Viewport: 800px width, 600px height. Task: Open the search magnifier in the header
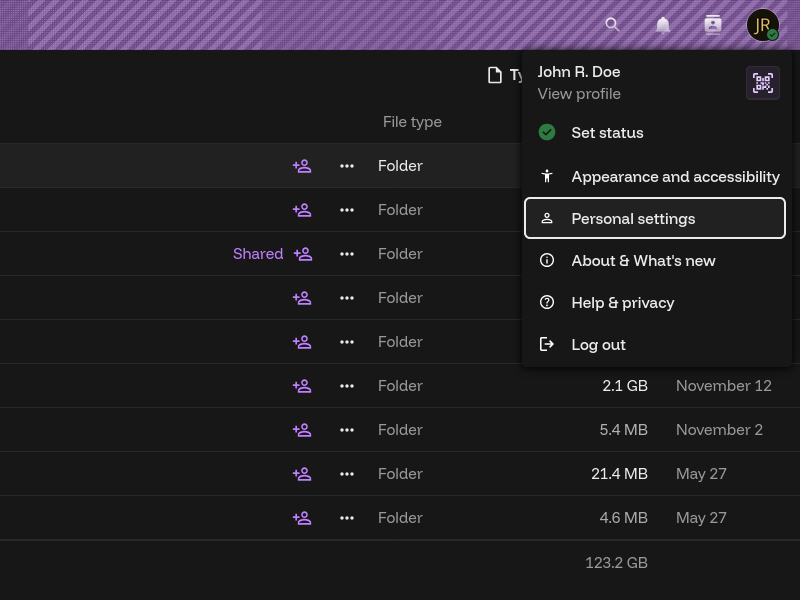[613, 25]
